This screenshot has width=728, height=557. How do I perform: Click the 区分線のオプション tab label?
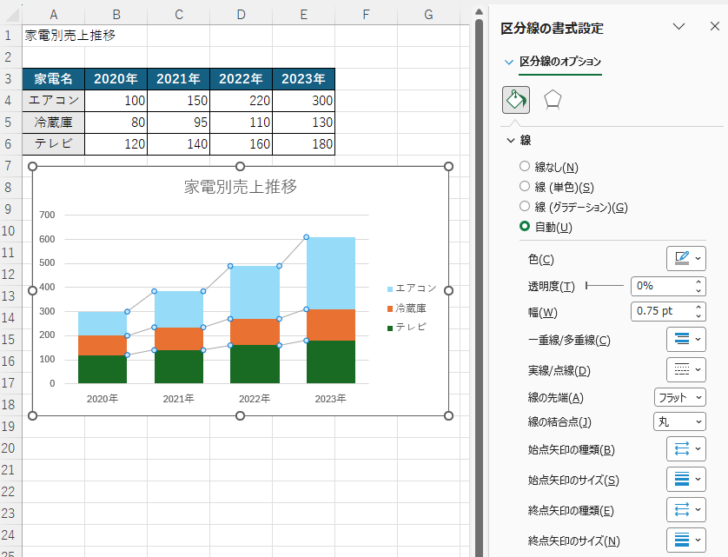(560, 62)
